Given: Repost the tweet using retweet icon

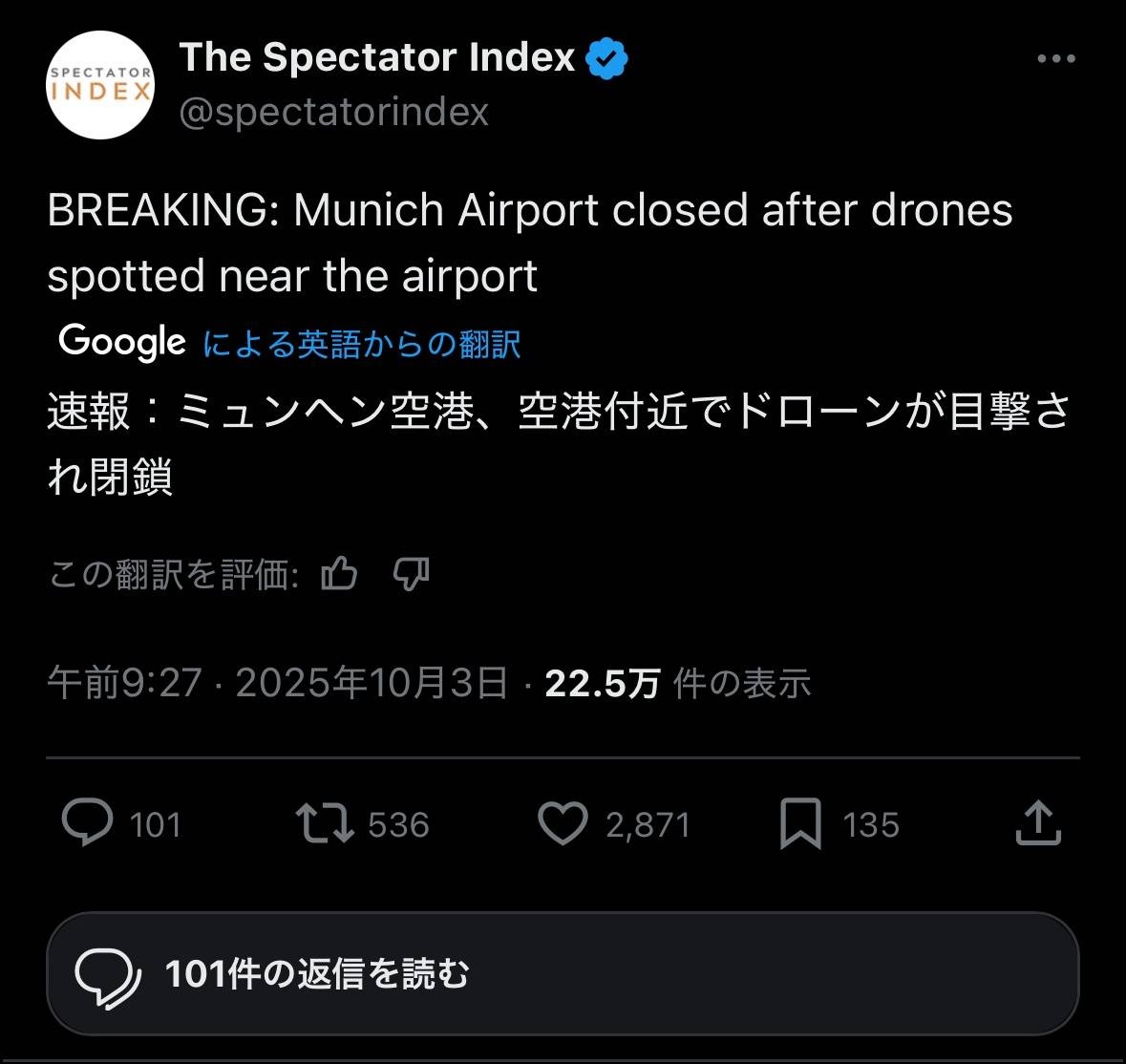Looking at the screenshot, I should point(325,823).
